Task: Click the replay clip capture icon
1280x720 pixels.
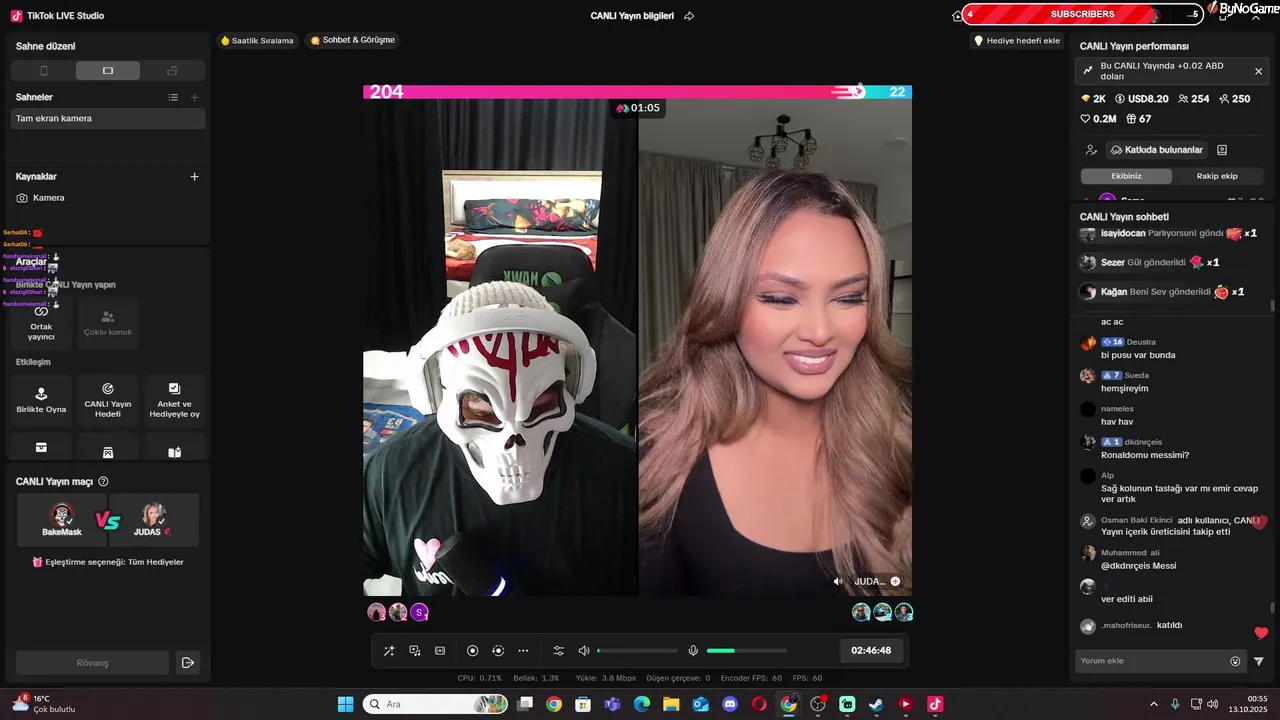Action: coord(498,651)
